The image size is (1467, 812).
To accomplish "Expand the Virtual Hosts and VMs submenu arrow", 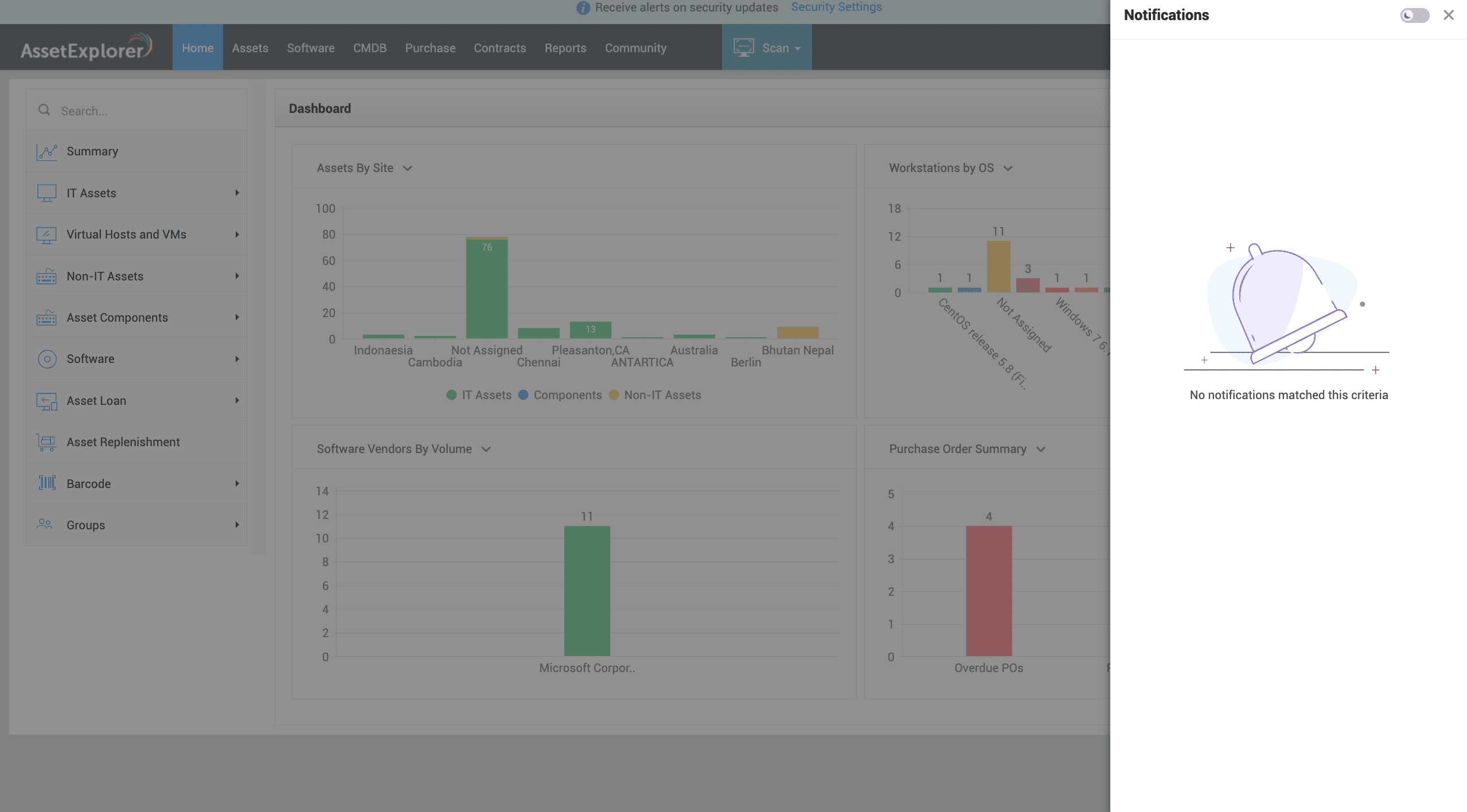I will (237, 235).
